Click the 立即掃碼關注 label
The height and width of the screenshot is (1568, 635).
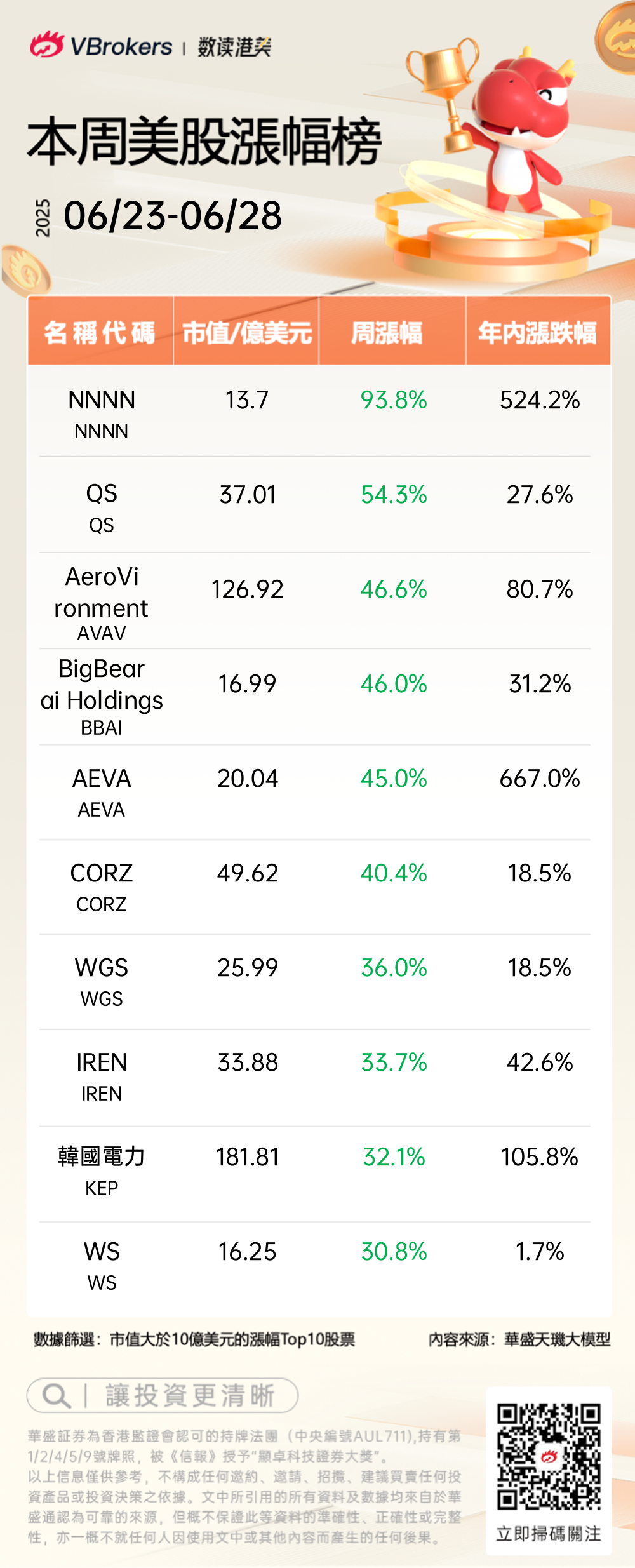549,1534
